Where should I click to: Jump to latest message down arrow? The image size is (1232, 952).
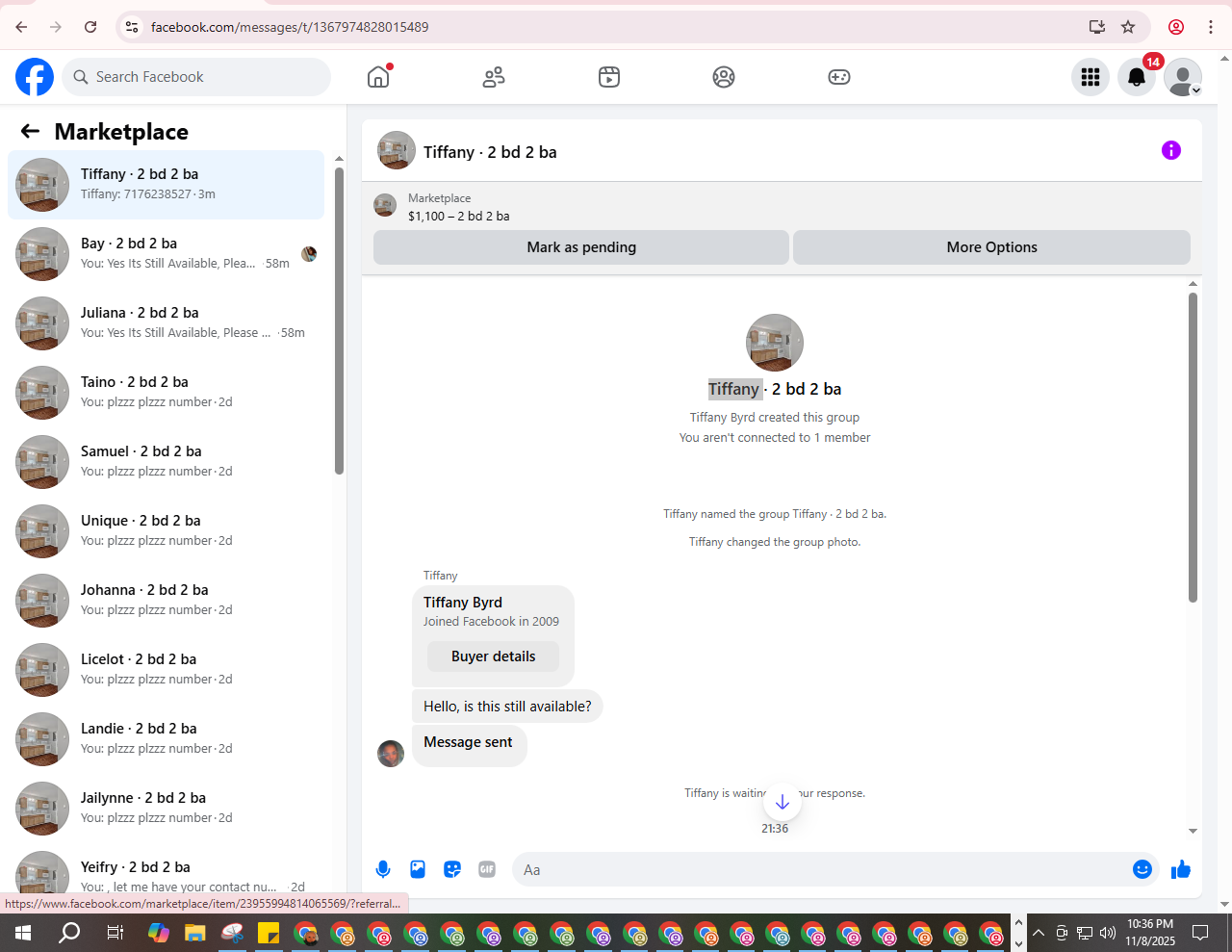[x=783, y=802]
